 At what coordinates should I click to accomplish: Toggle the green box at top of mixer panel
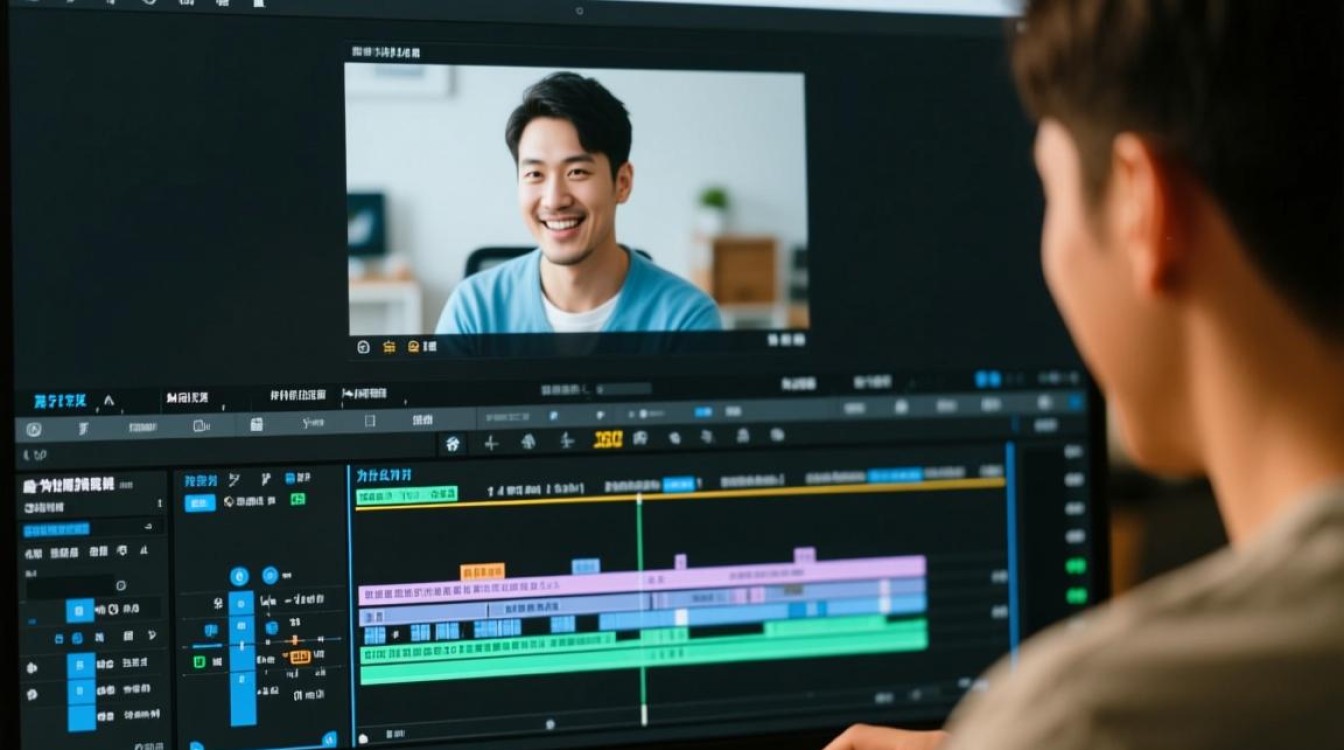pyautogui.click(x=297, y=499)
